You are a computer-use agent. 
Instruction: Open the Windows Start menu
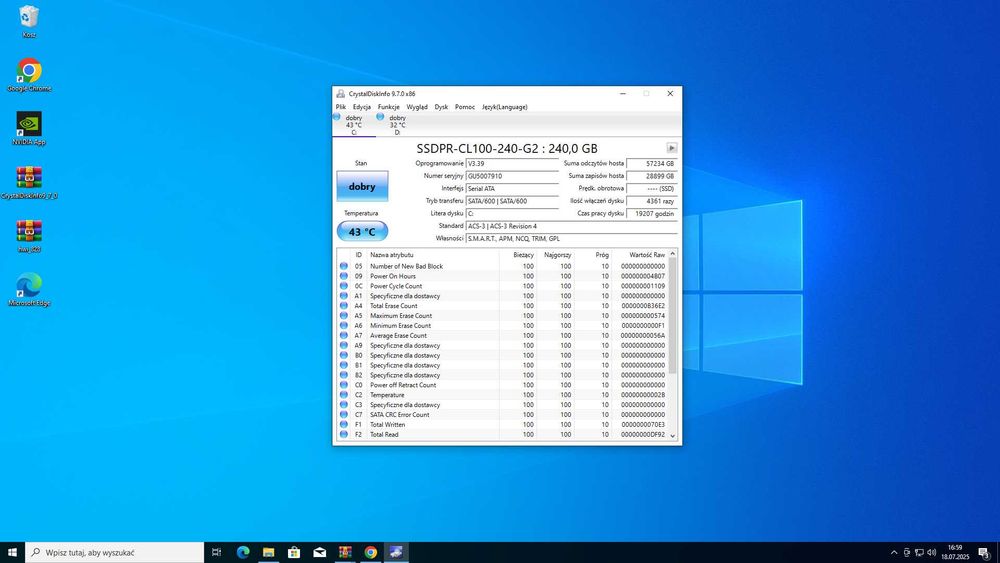(x=13, y=552)
